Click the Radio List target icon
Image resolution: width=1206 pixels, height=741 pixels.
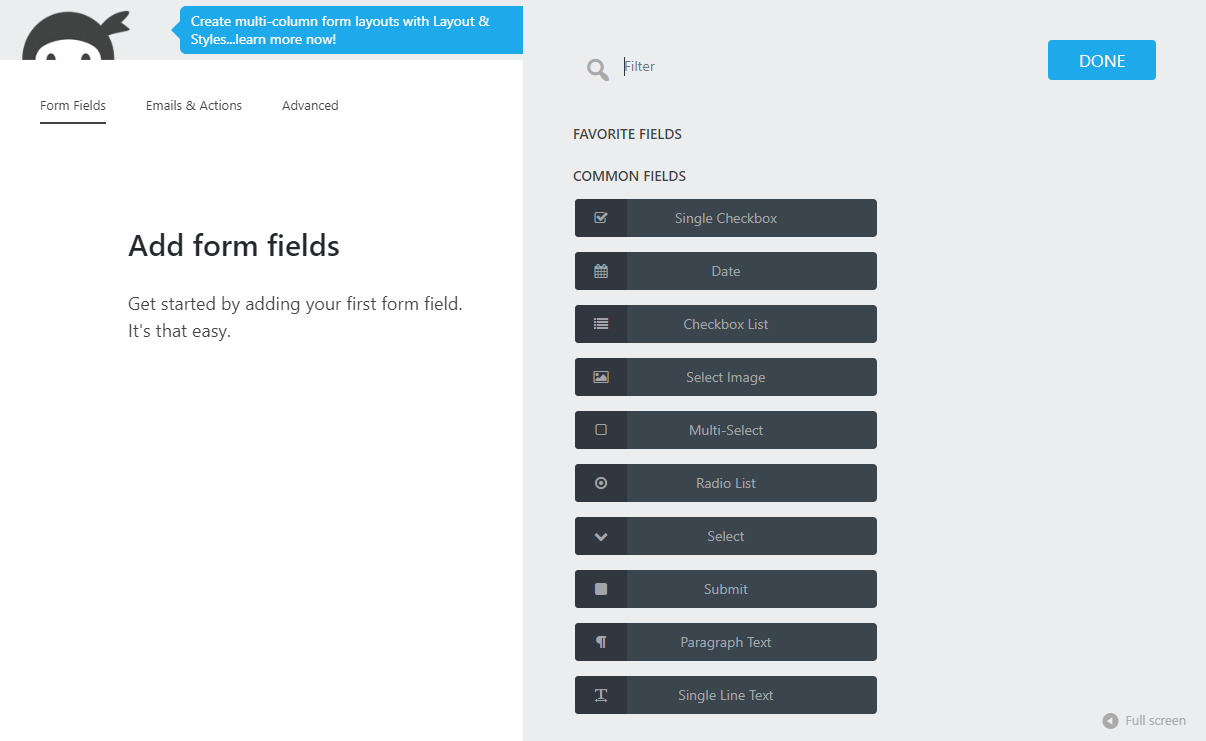tap(600, 483)
